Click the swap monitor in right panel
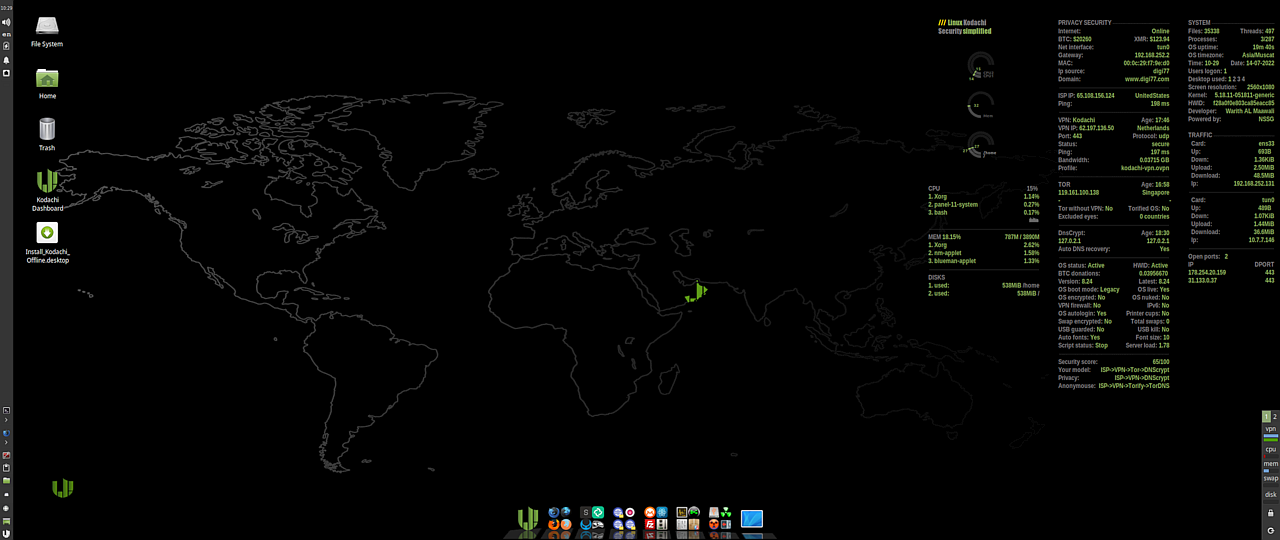 [1270, 482]
